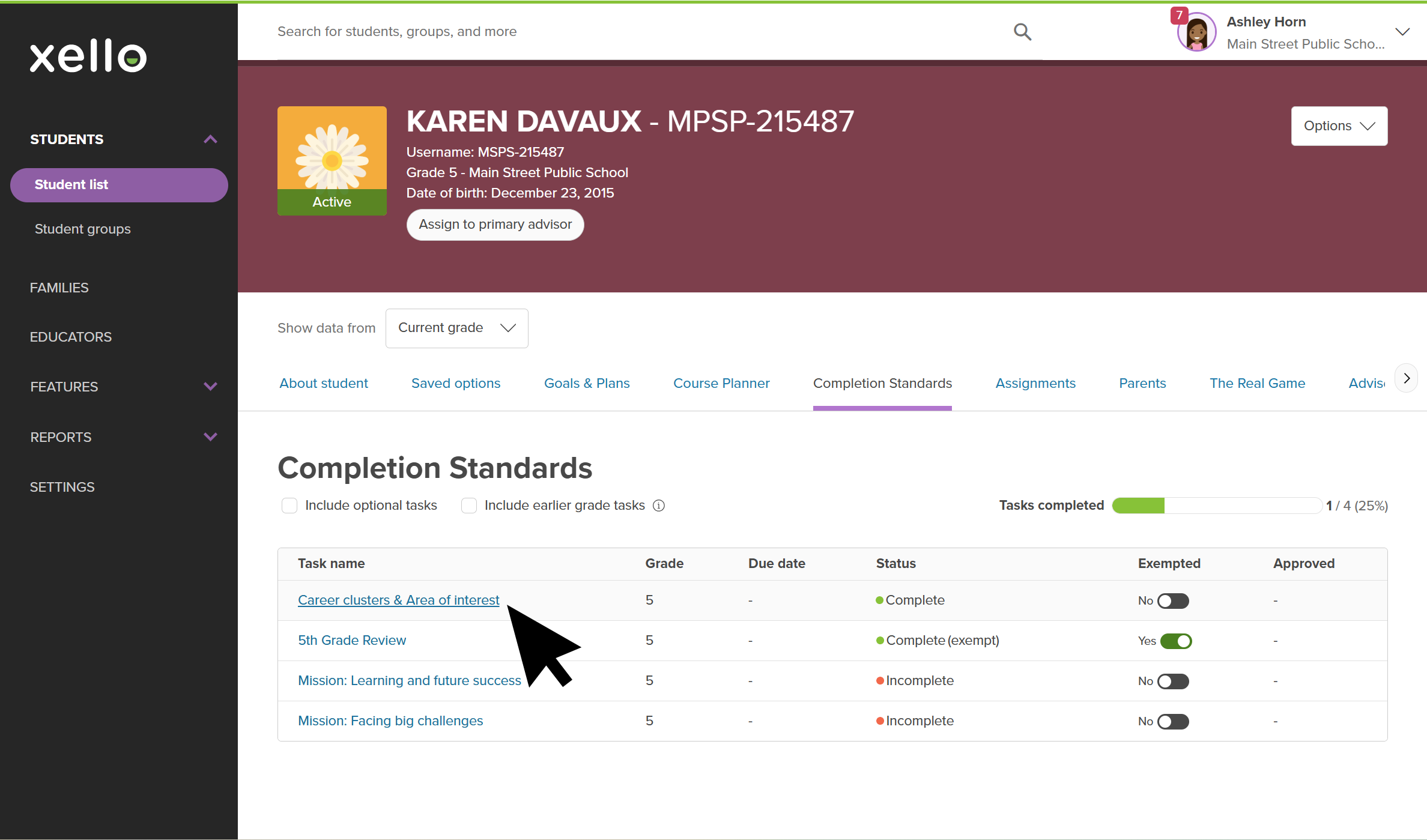Switch to the Course Planner tab
Screen dimensions: 1427x840
pyautogui.click(x=721, y=383)
